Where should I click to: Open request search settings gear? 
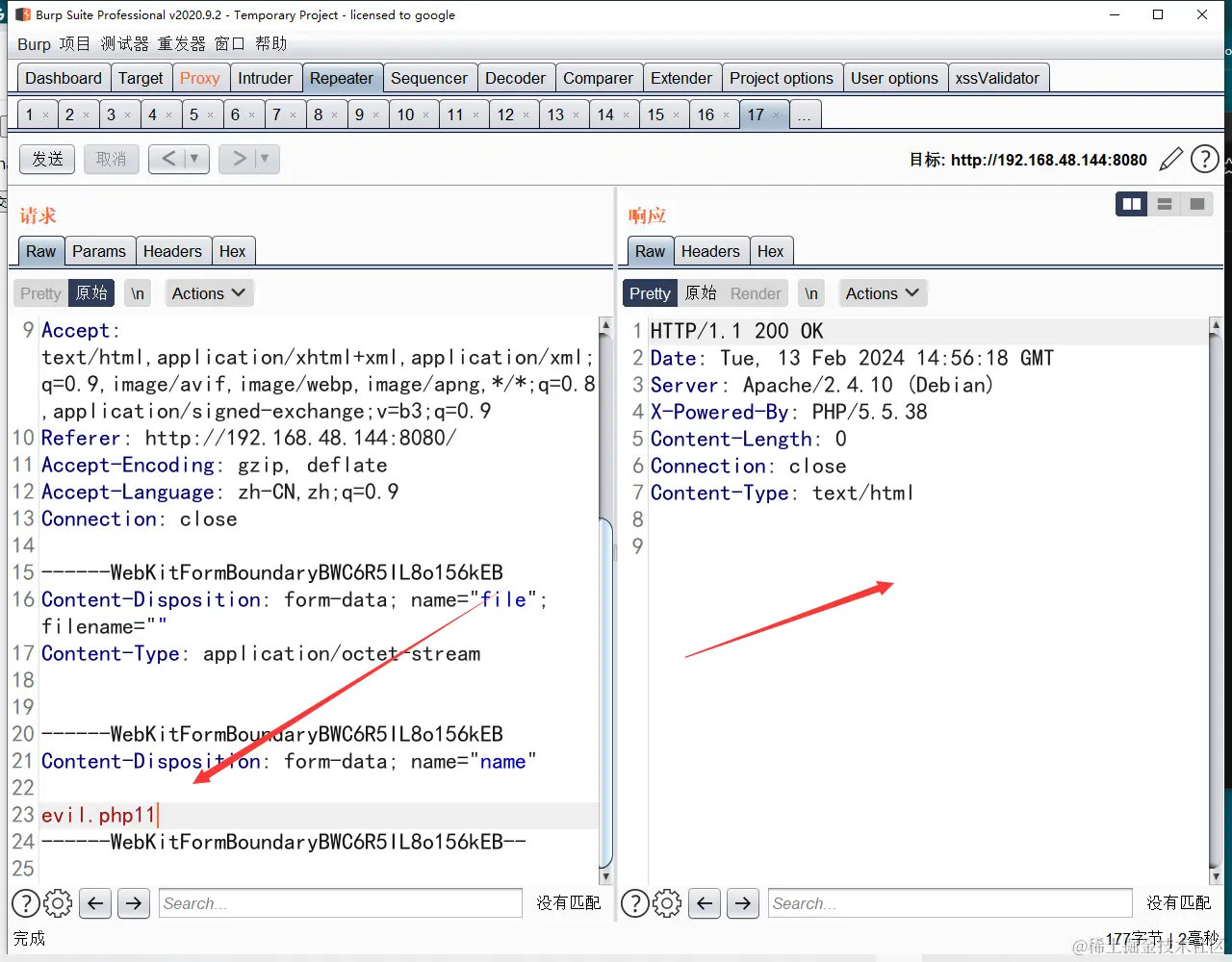pos(58,903)
